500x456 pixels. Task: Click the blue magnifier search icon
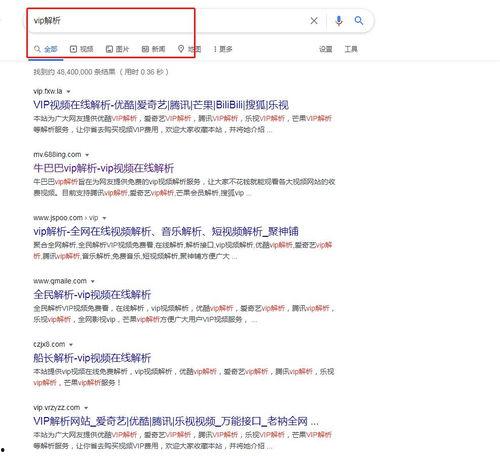[x=359, y=21]
